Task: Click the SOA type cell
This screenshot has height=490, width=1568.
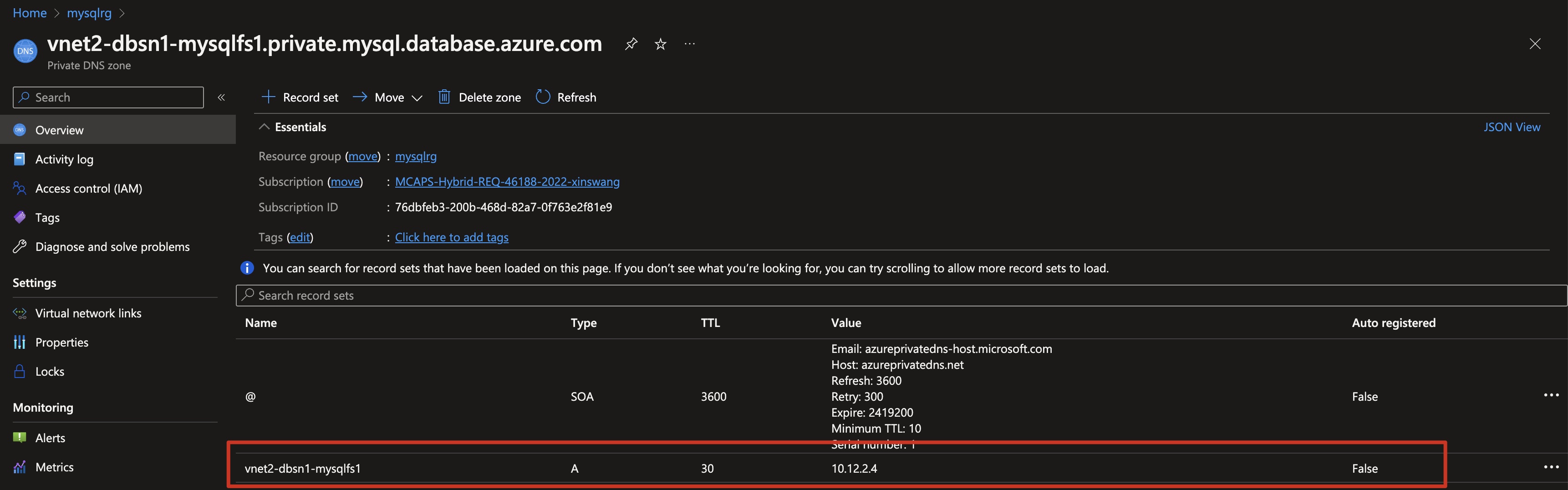Action: (x=581, y=396)
